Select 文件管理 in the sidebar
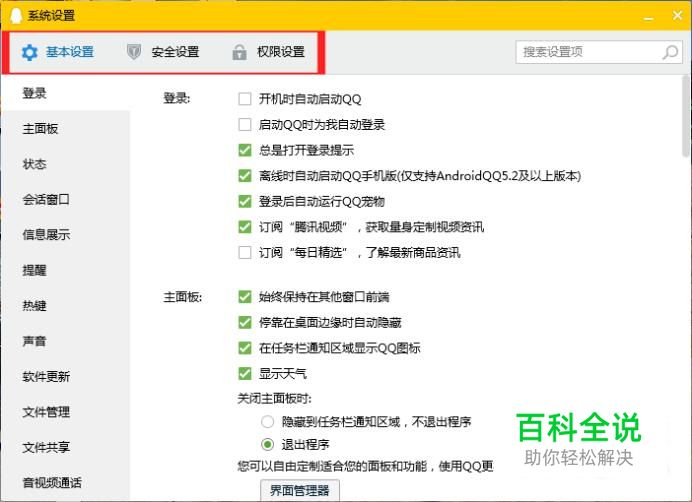Image resolution: width=692 pixels, height=502 pixels. click(x=65, y=411)
